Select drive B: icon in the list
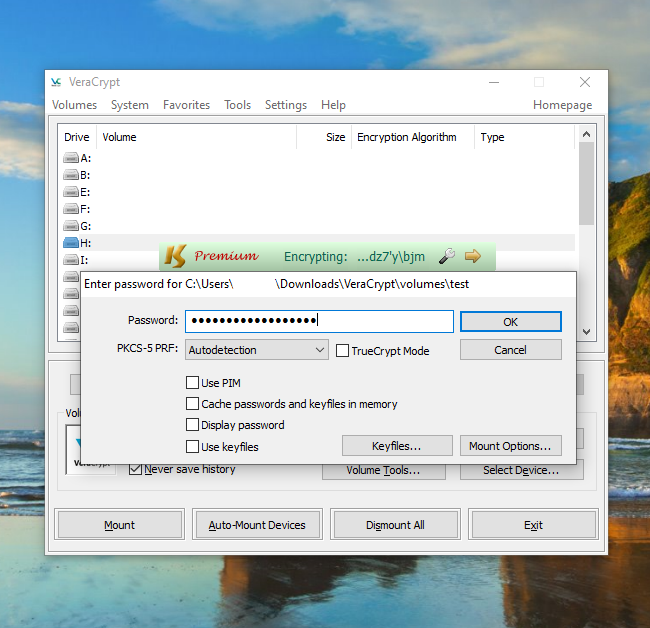The image size is (650, 628). pos(71,175)
